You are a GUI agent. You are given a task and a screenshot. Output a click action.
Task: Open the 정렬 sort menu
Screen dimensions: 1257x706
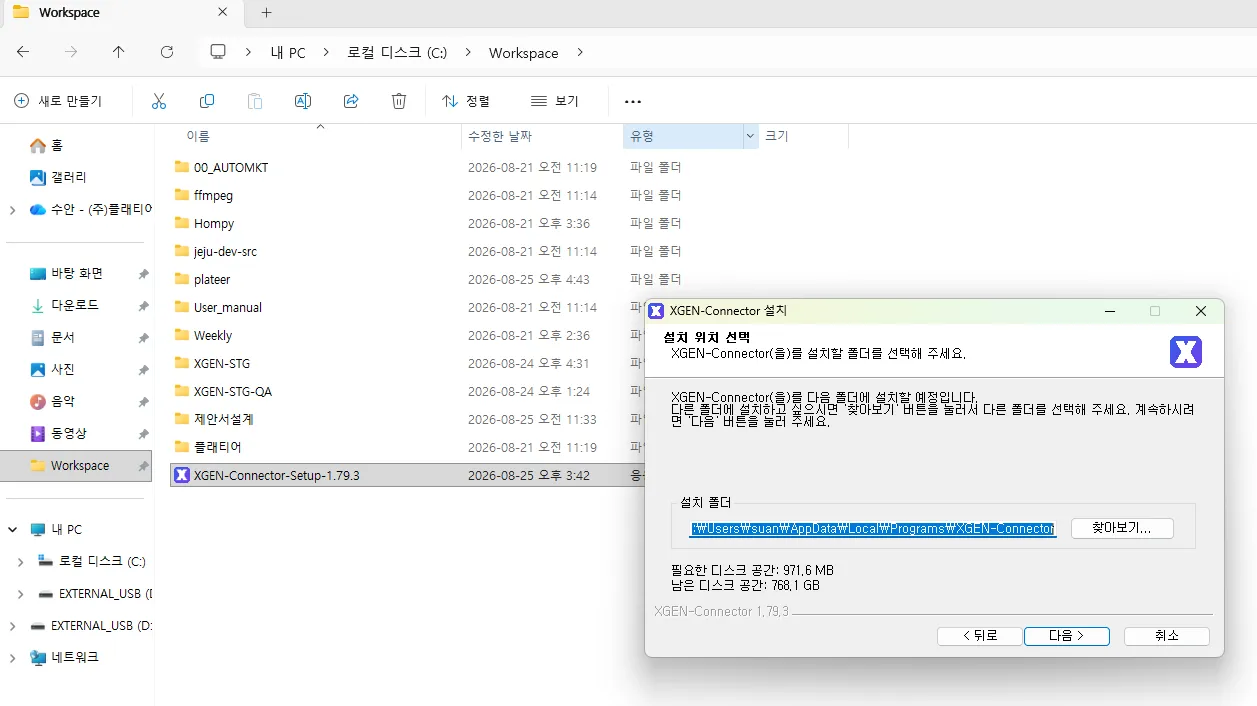pos(466,101)
